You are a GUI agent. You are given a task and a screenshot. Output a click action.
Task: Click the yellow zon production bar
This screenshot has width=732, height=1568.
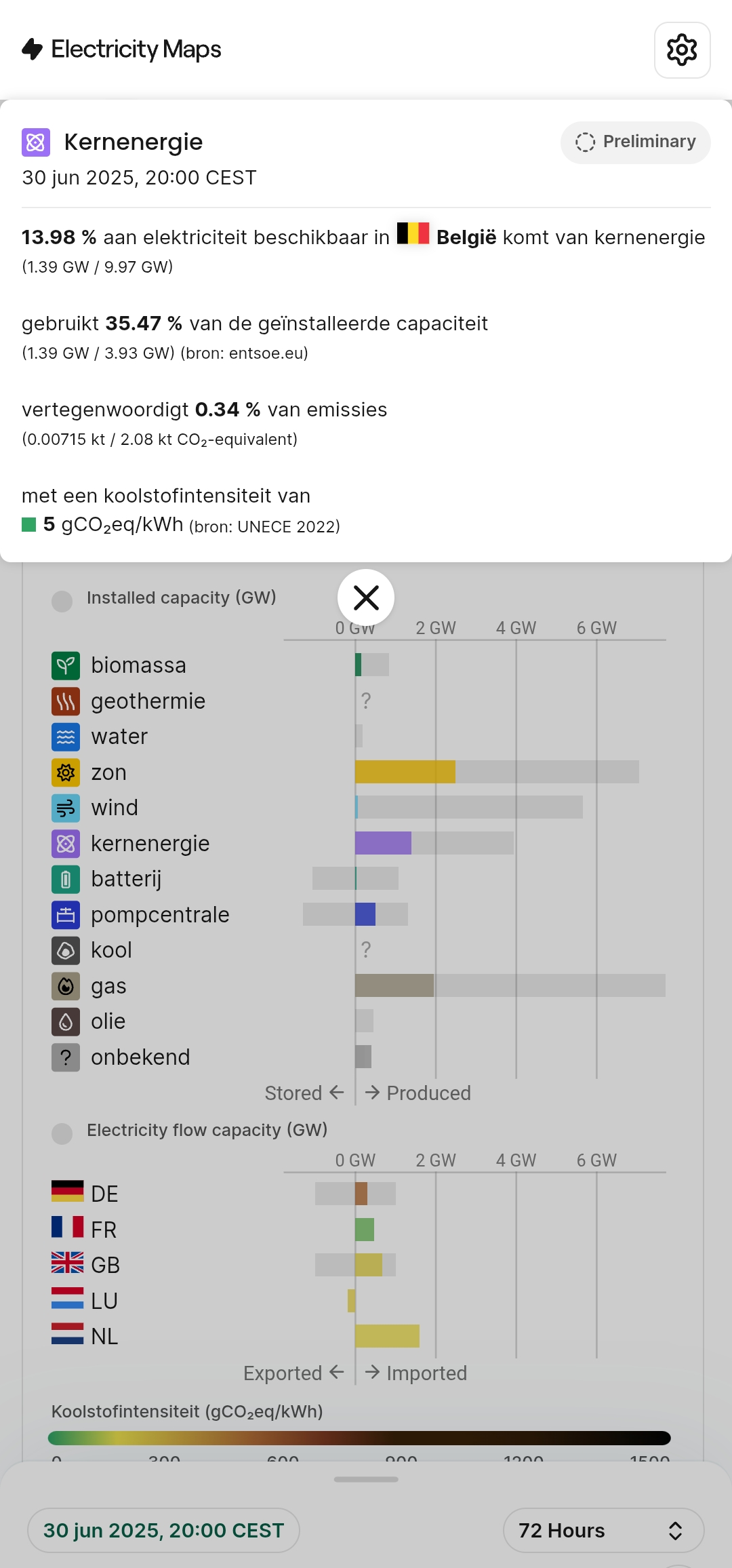click(405, 772)
